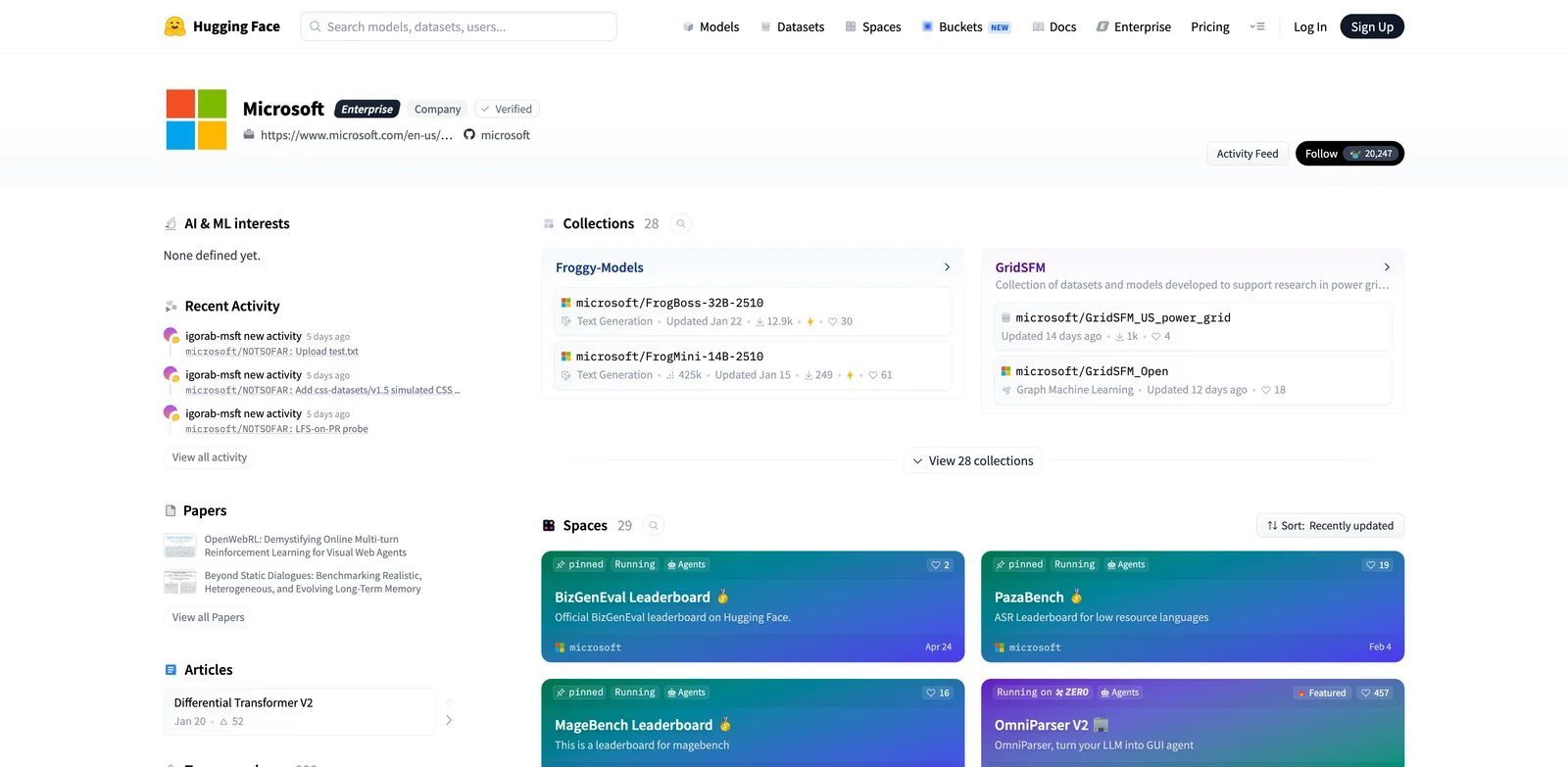Open the Datasets menu item
The height and width of the screenshot is (767, 1568).
[x=792, y=27]
